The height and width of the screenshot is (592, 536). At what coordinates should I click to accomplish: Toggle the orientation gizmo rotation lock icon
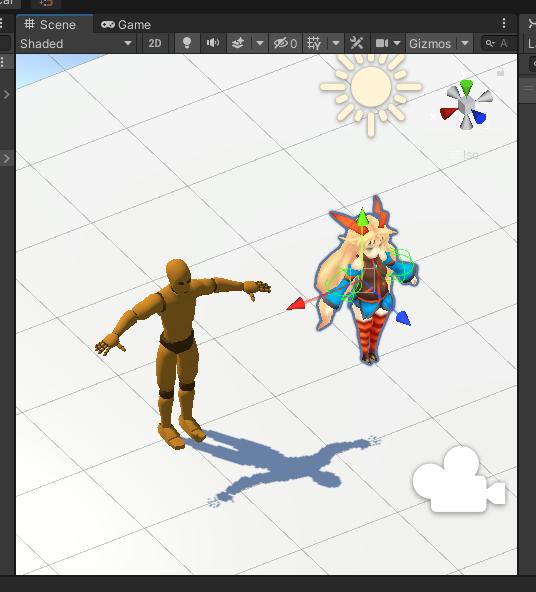[x=501, y=71]
